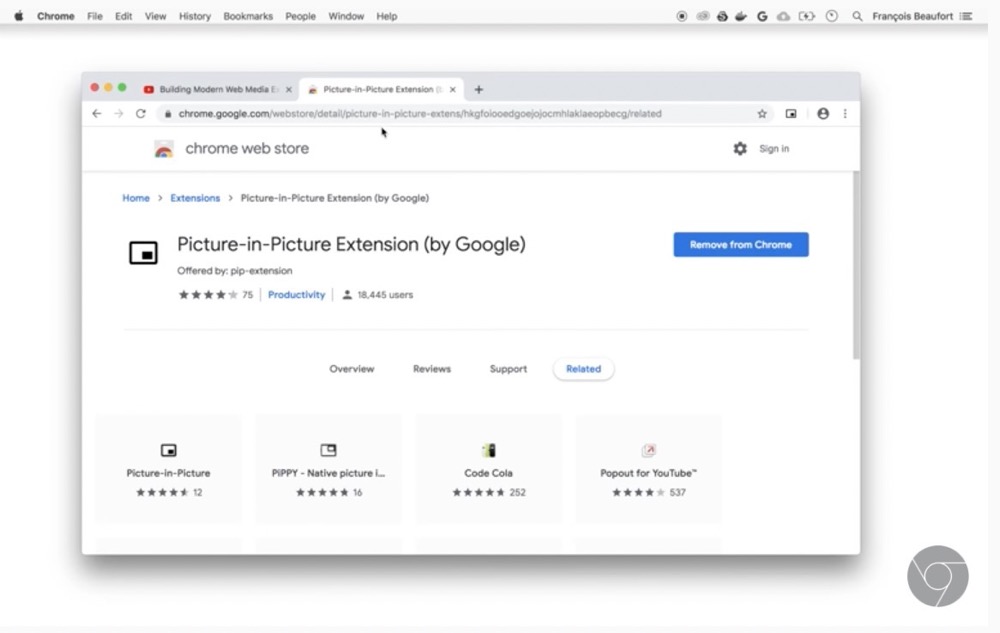This screenshot has height=633, width=1000.
Task: Click the Sign in link
Action: click(774, 149)
